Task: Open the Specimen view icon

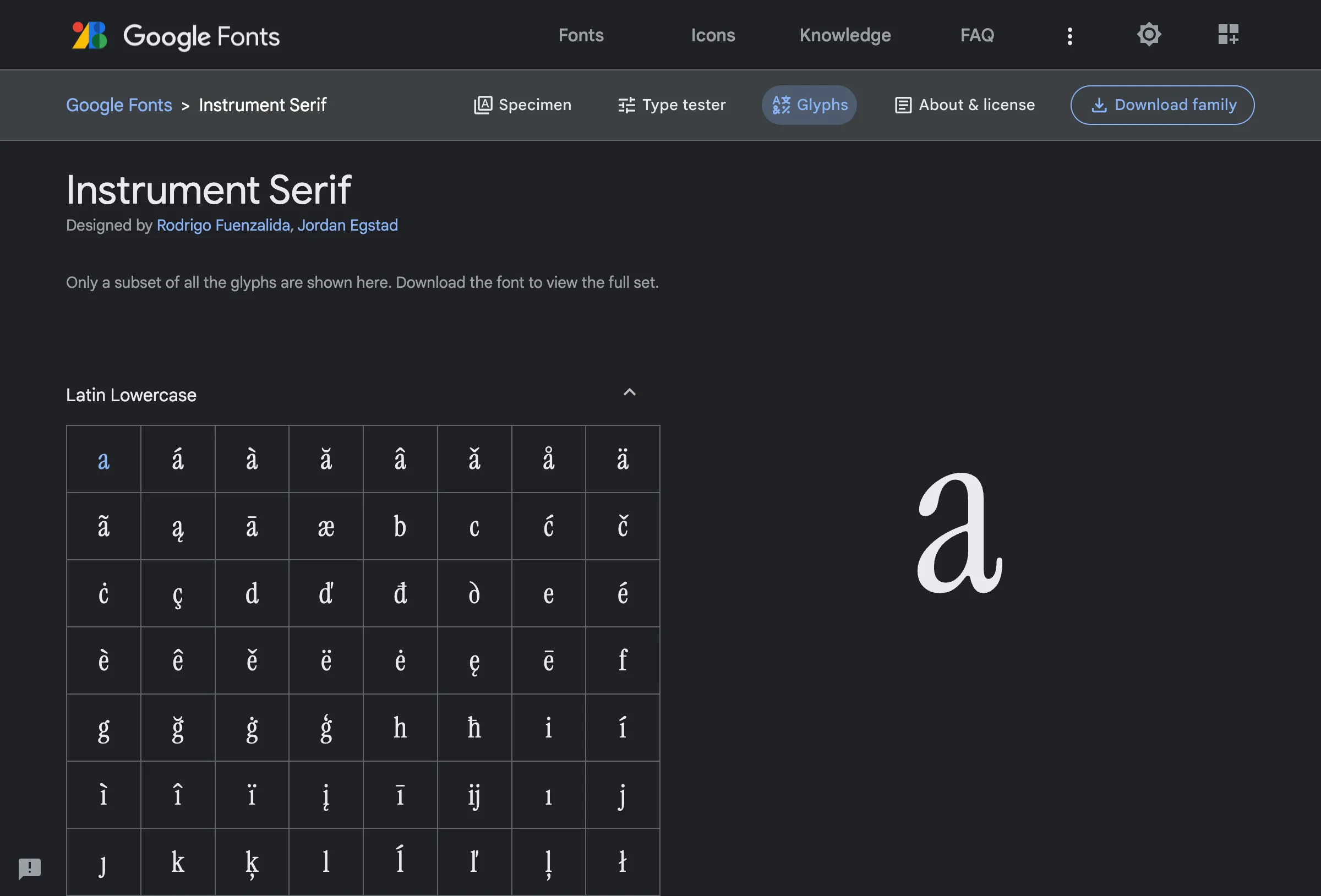Action: point(483,105)
